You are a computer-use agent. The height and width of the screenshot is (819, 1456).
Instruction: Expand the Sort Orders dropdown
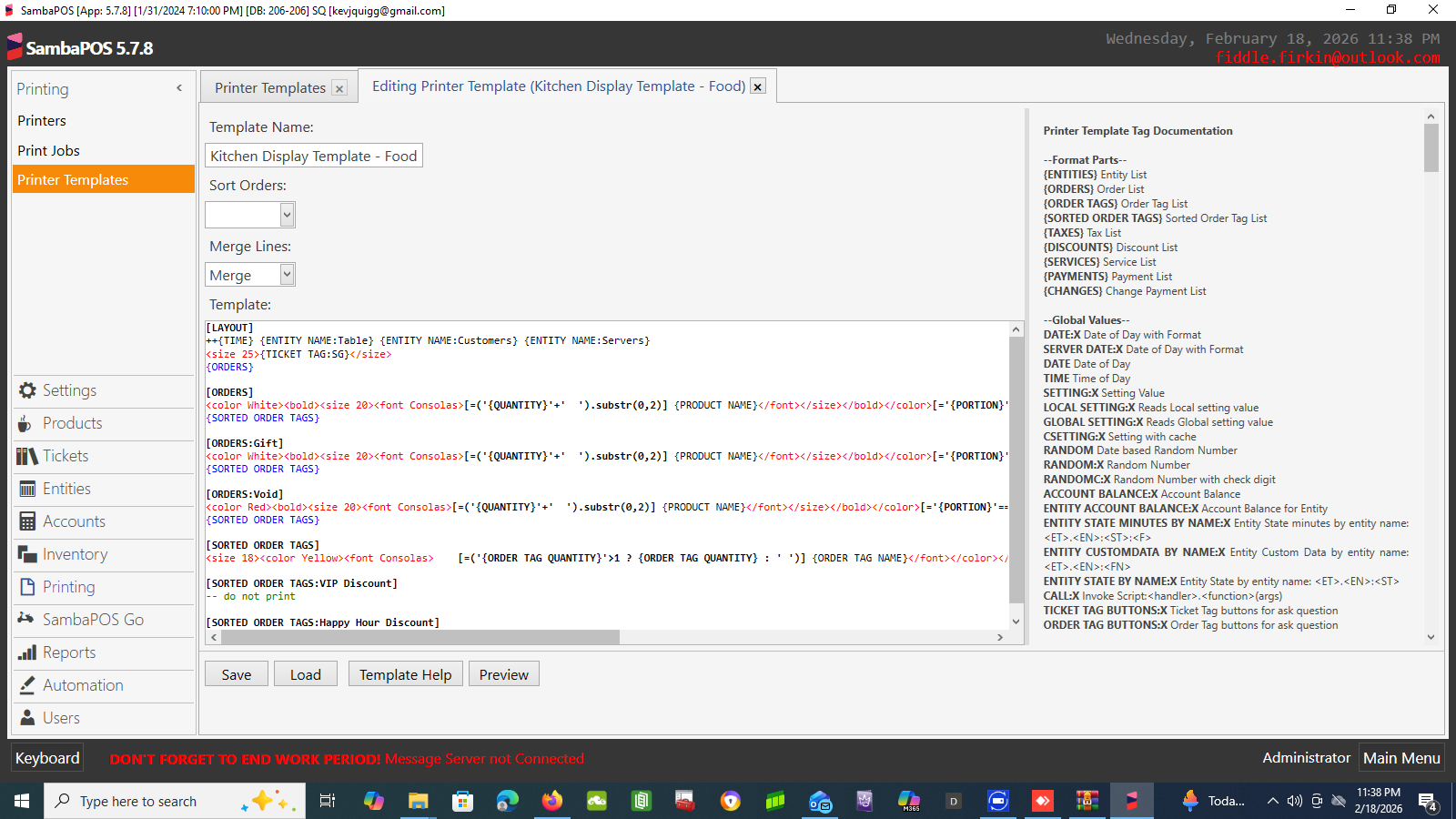[x=287, y=215]
